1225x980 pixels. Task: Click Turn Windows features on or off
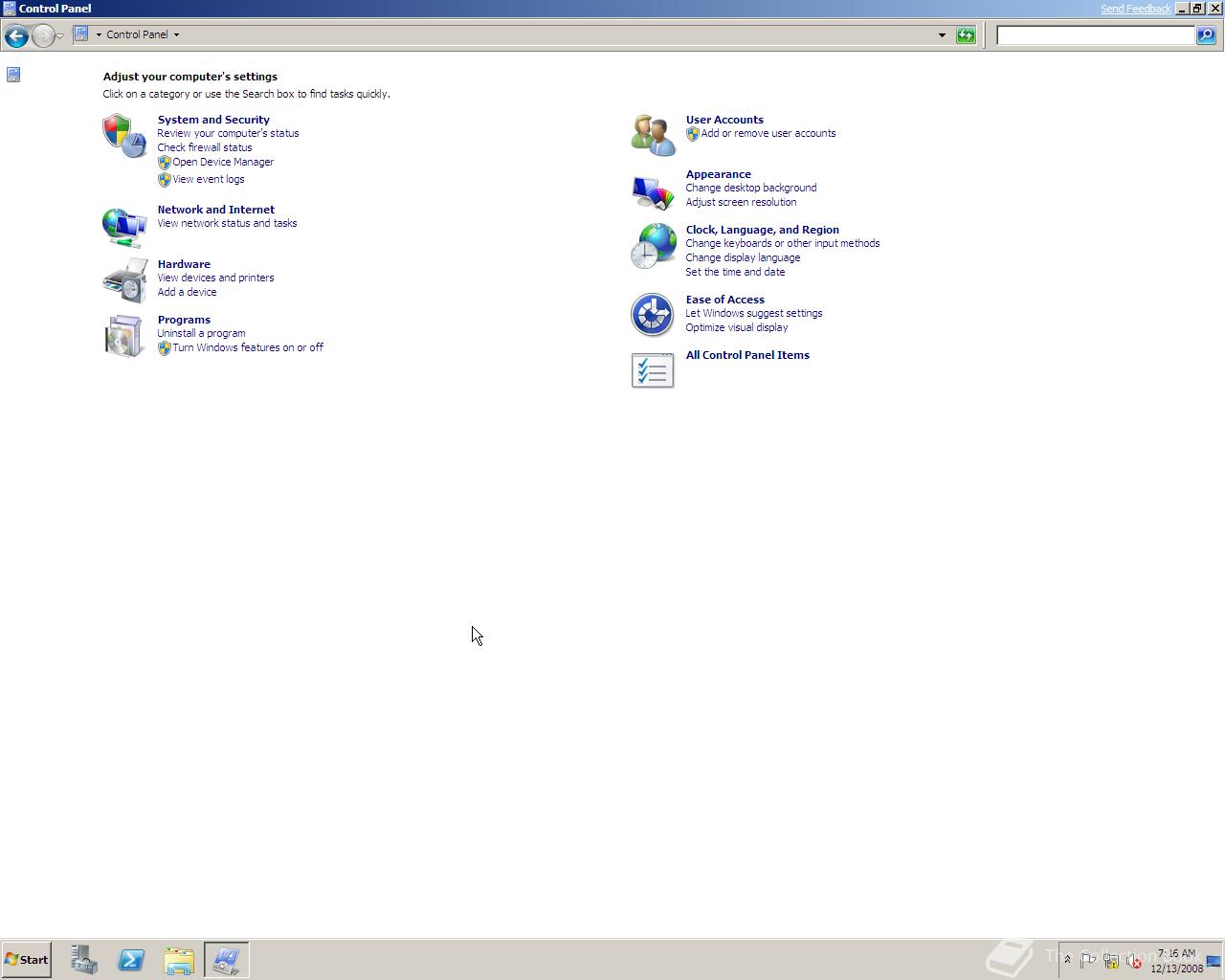click(248, 347)
